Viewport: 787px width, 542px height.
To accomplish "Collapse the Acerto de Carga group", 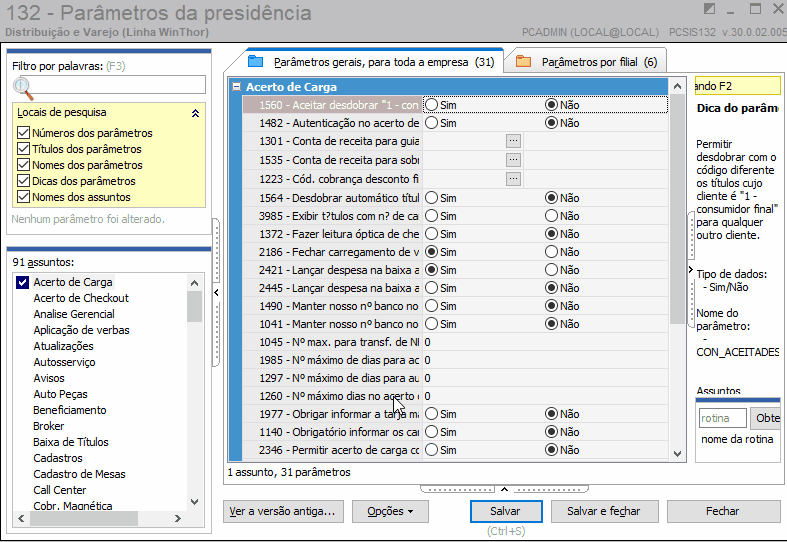I will 236,87.
